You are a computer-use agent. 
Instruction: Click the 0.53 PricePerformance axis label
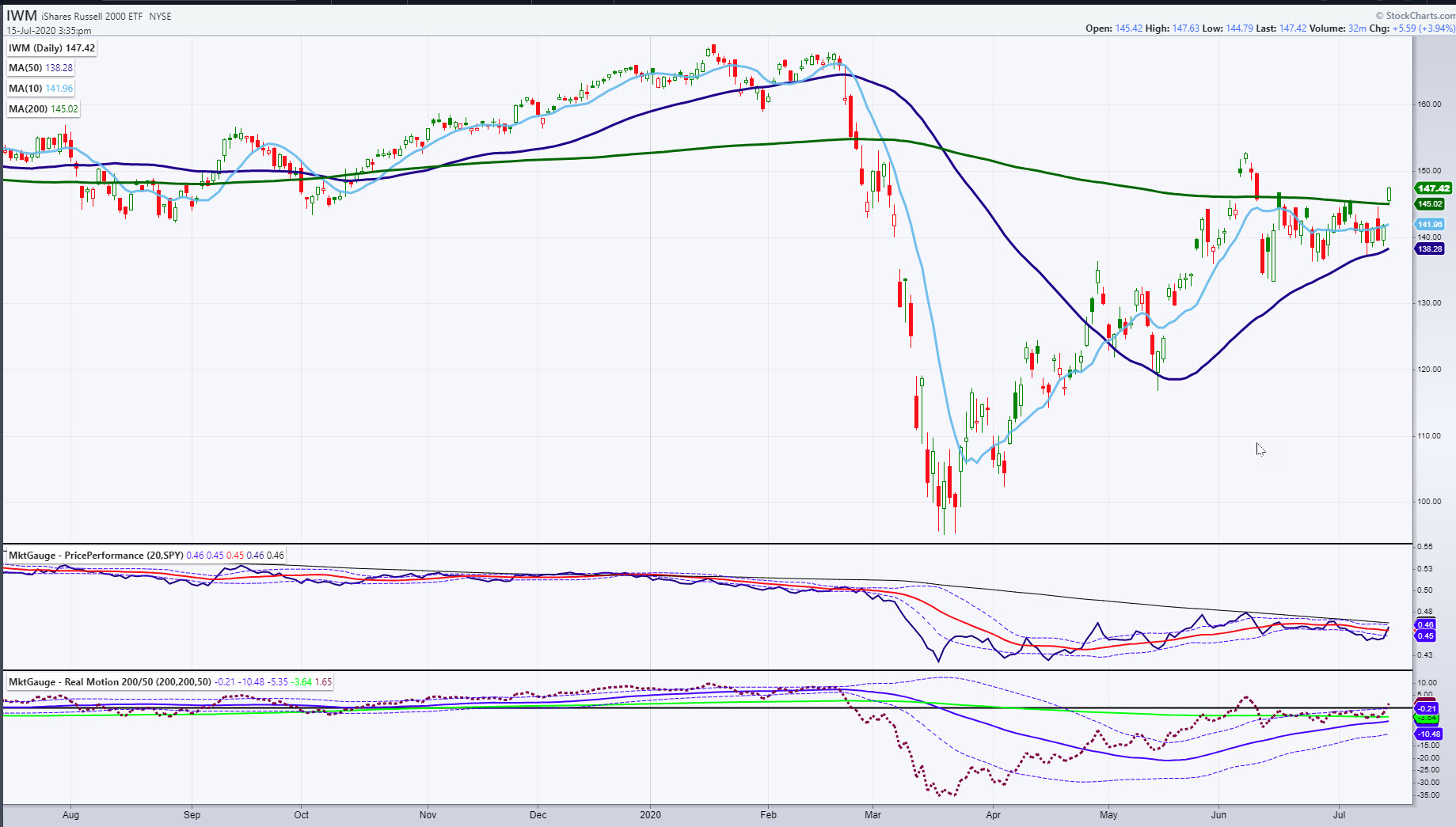click(x=1424, y=569)
